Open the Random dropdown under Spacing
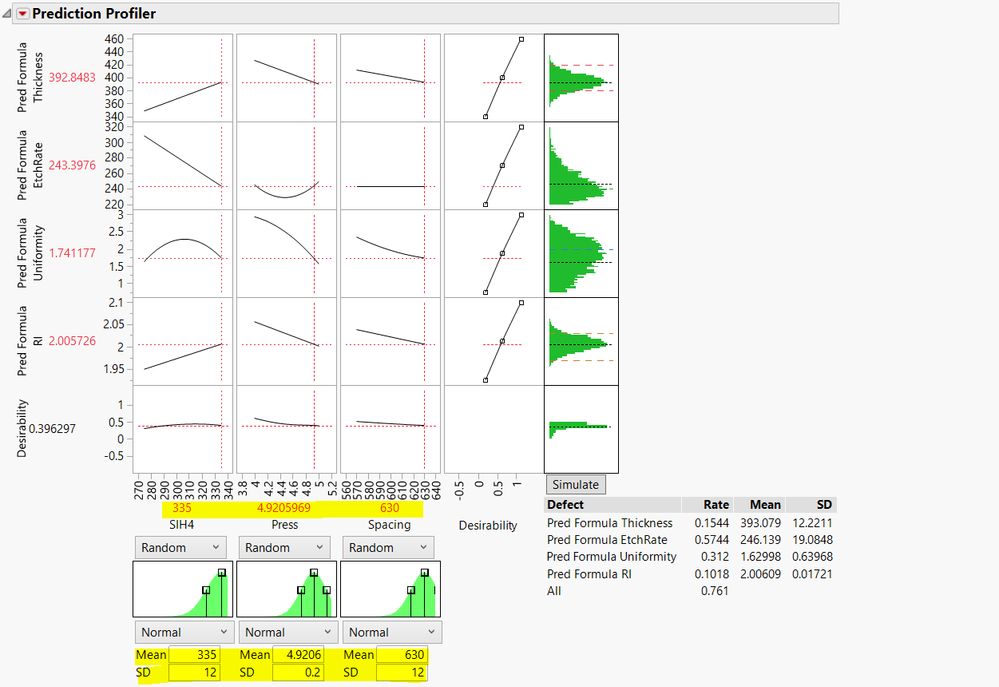Image resolution: width=999 pixels, height=687 pixels. click(x=388, y=547)
